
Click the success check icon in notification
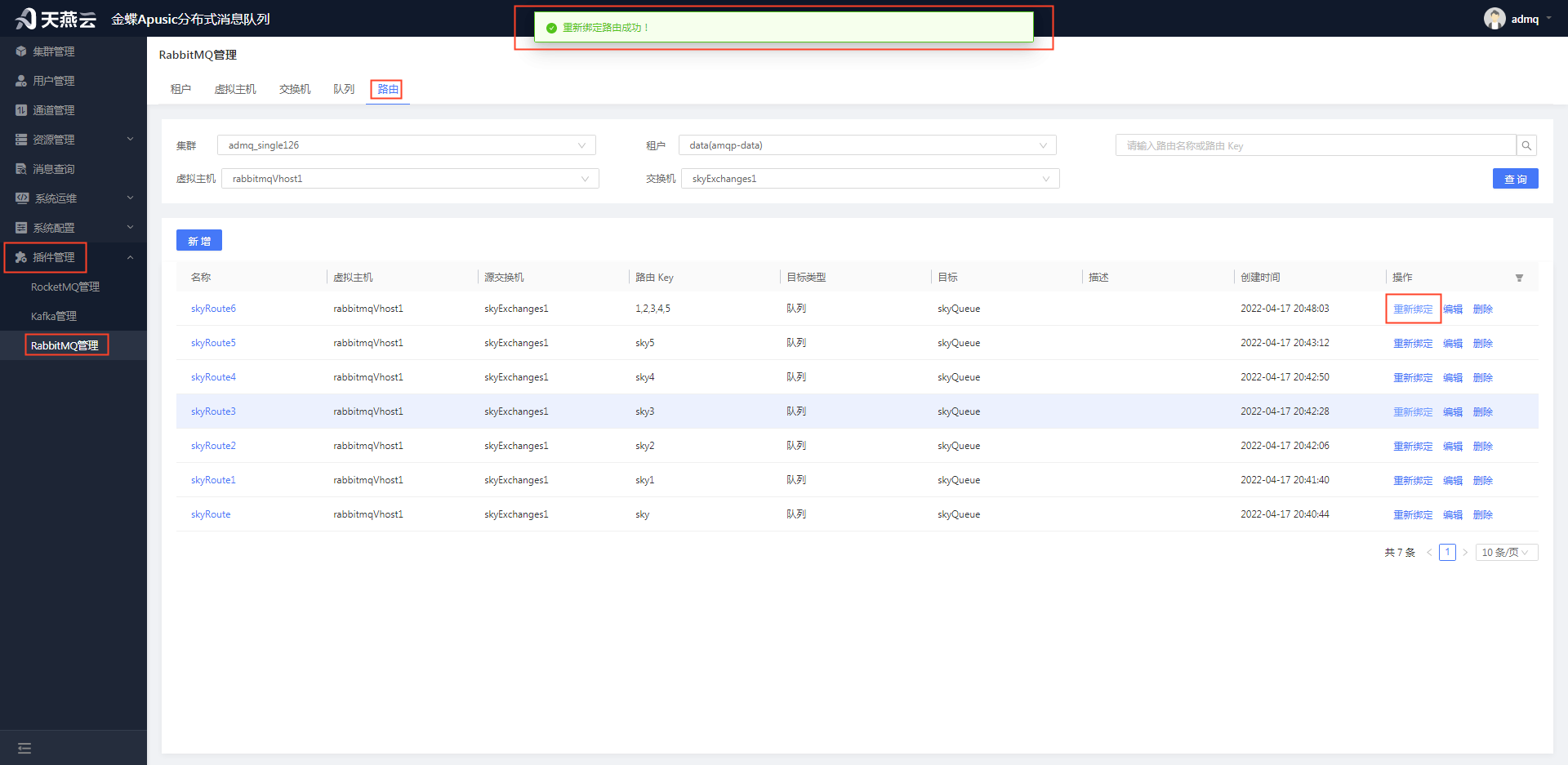click(x=551, y=28)
